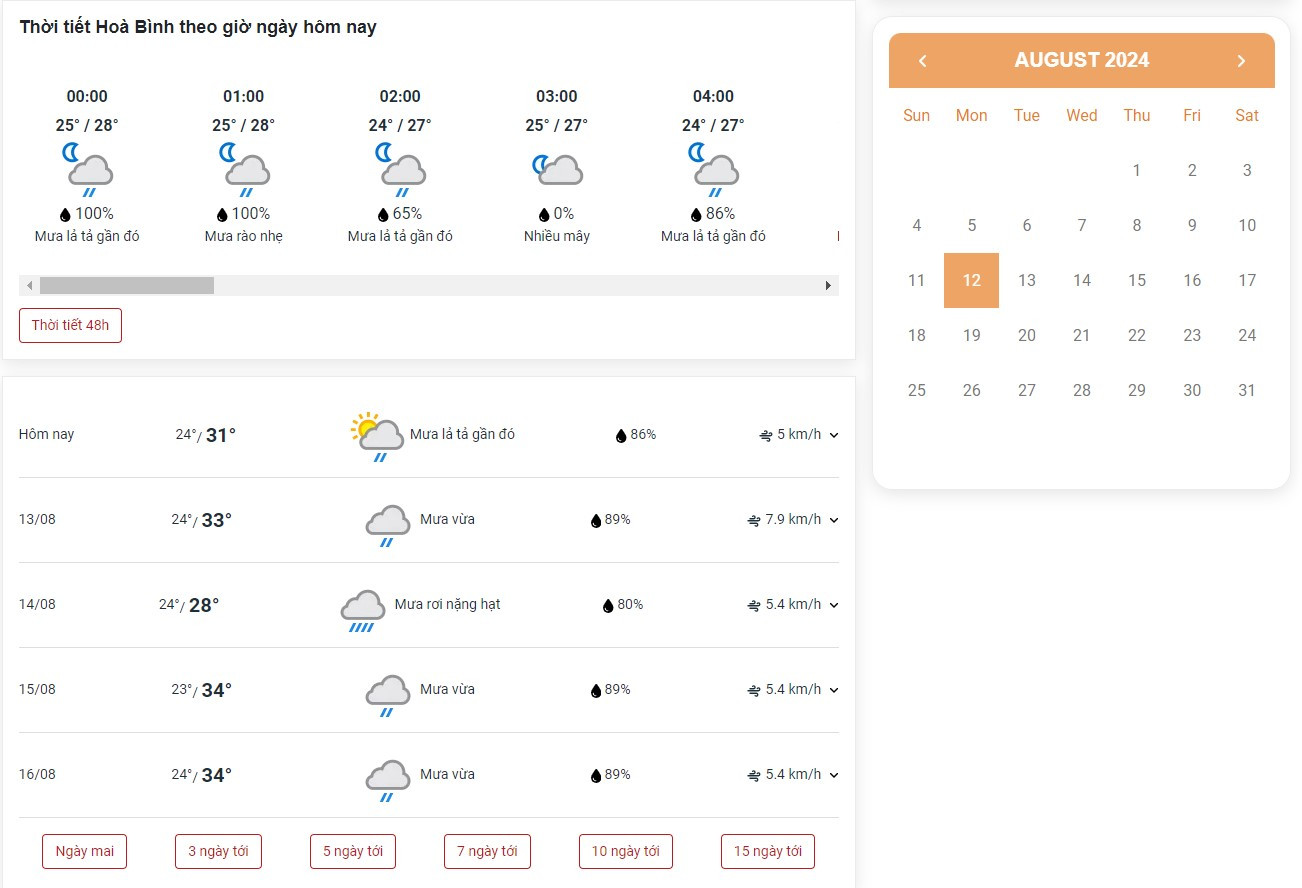1302x888 pixels.
Task: Open the 10 ngày tới forecast
Action: pyautogui.click(x=626, y=851)
